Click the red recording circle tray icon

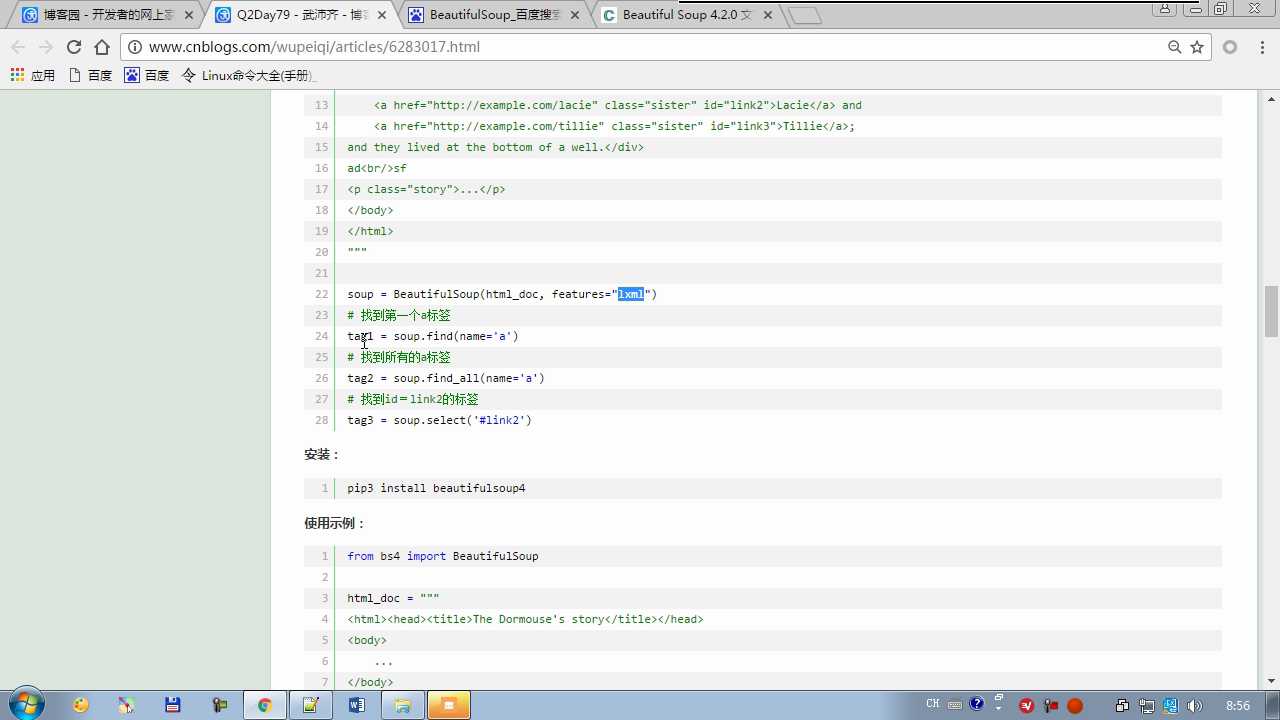pos(1075,705)
